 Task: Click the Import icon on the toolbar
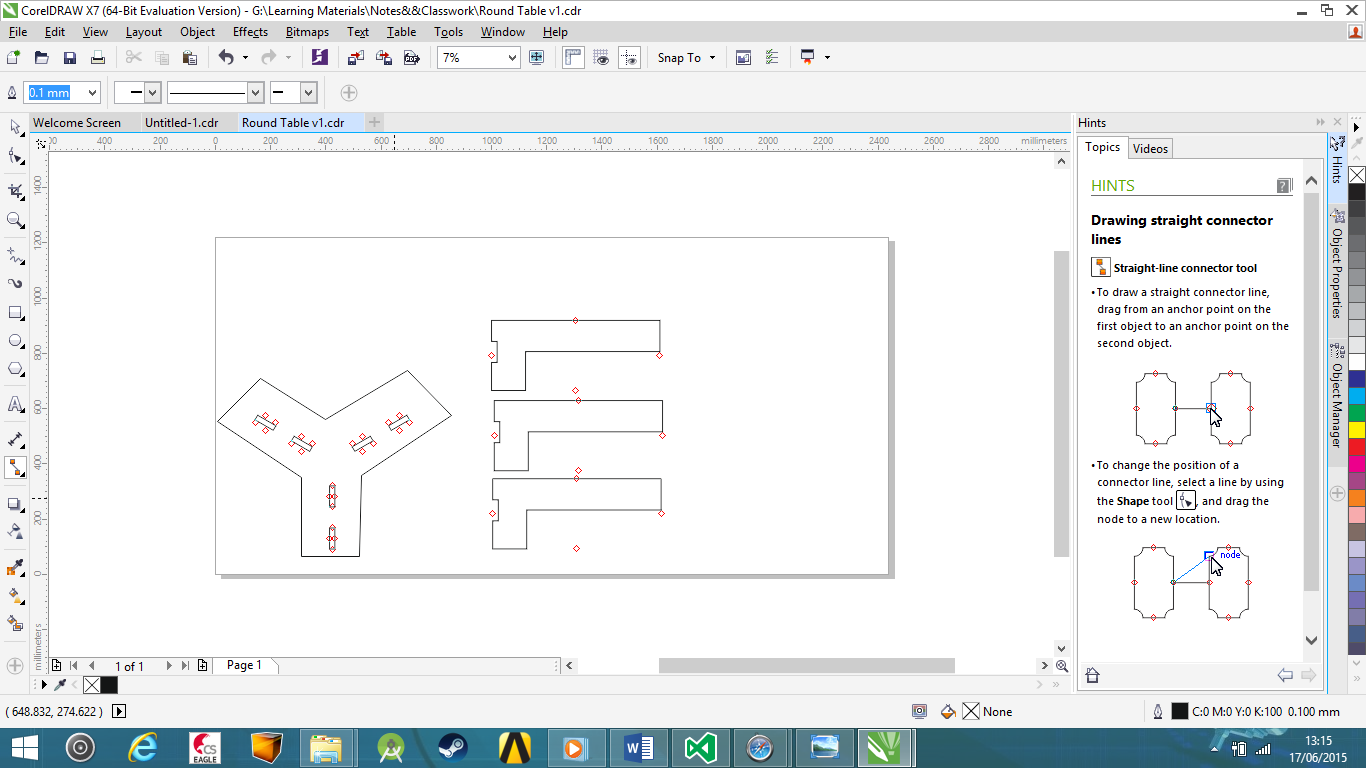tap(356, 58)
